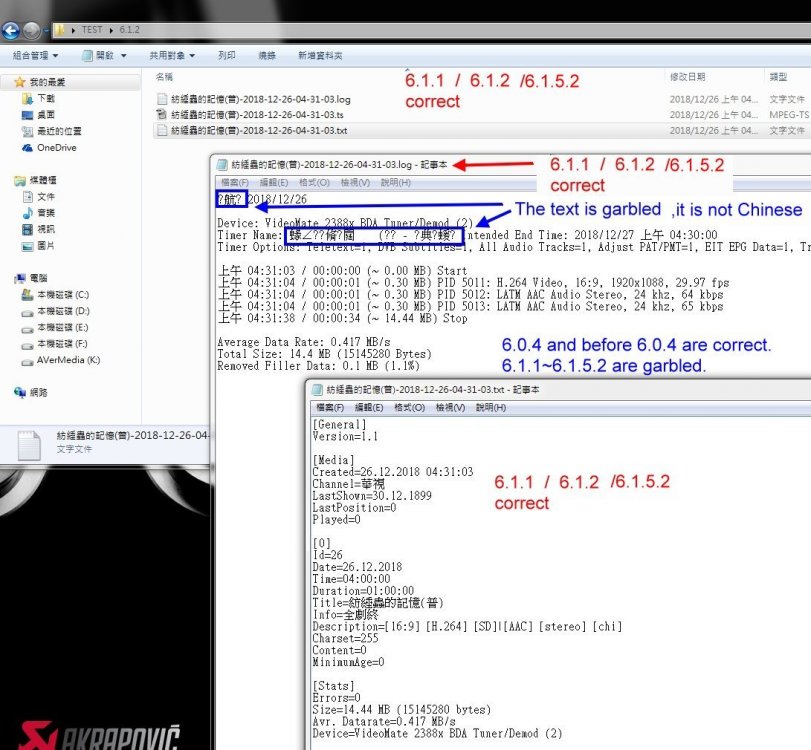The width and height of the screenshot is (811, 750).
Task: Create a folder with 新增資料夾
Action: click(320, 55)
